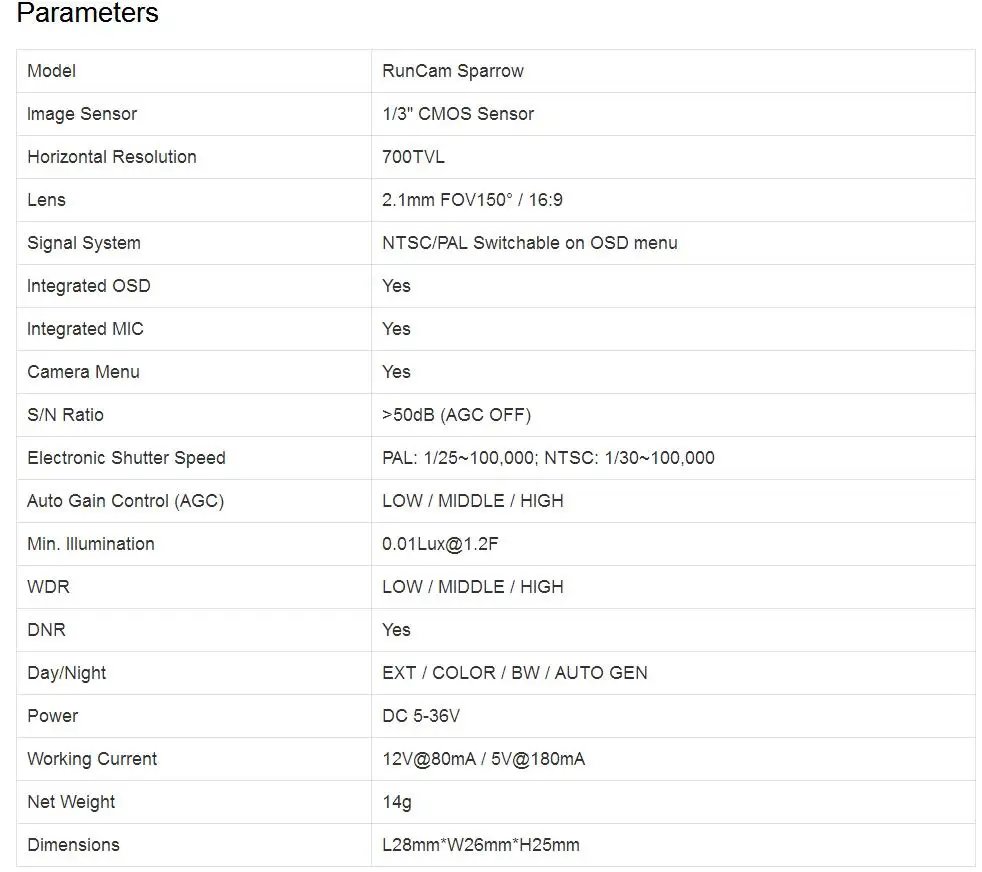Select the RunCam Sparrow model value
The height and width of the screenshot is (872, 982).
coord(453,71)
